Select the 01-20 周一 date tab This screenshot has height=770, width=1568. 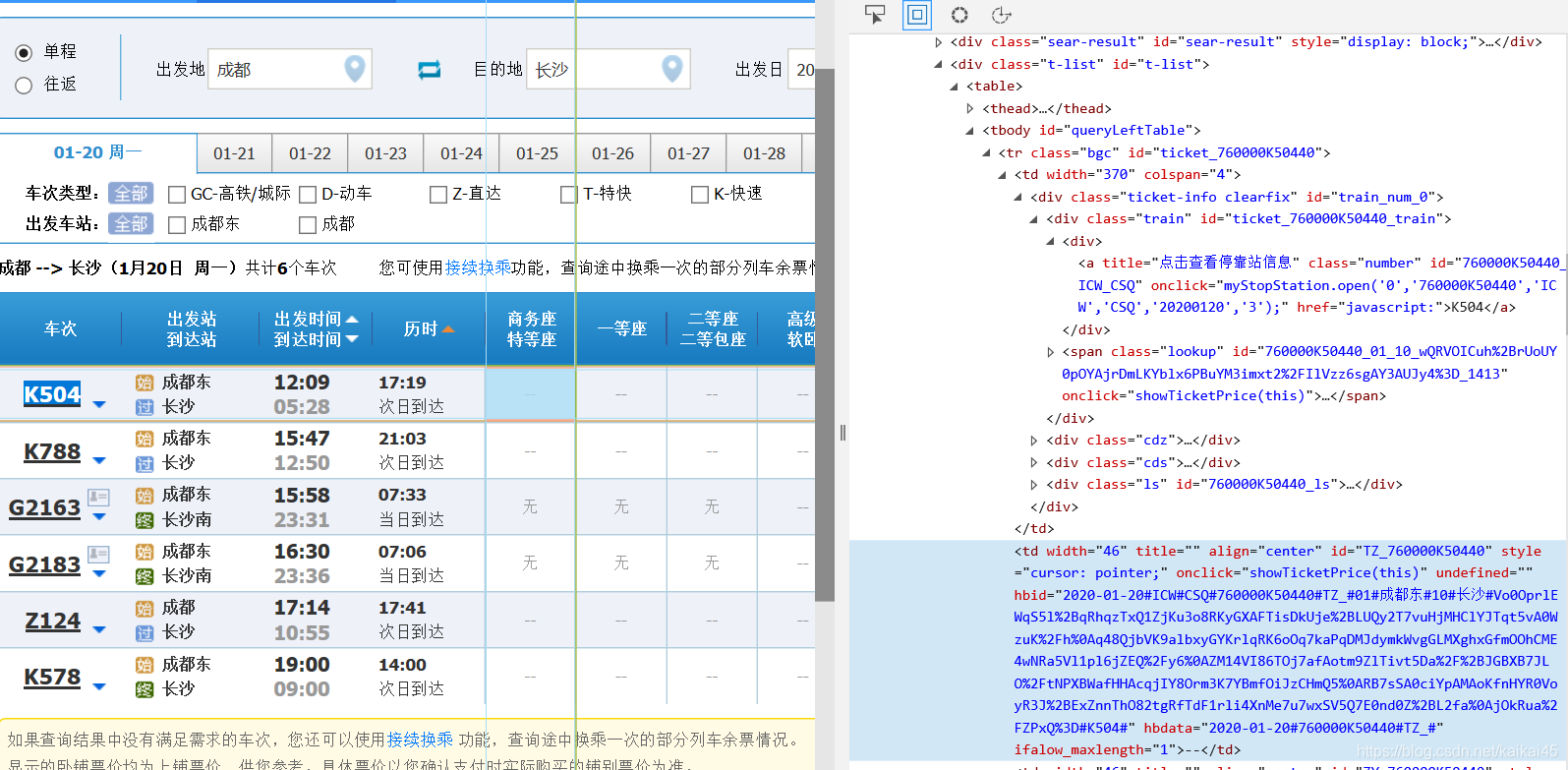(x=97, y=152)
